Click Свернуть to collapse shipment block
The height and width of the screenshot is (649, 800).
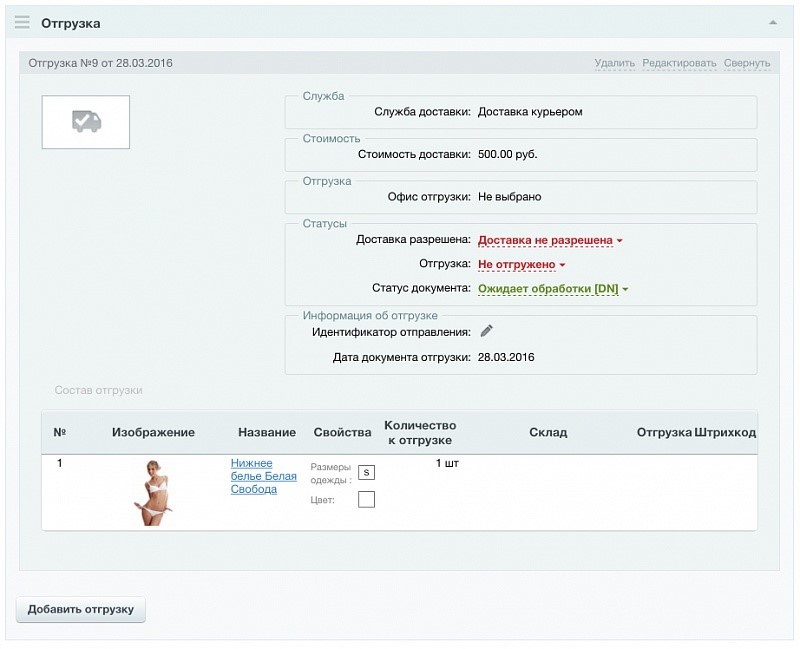pyautogui.click(x=747, y=63)
